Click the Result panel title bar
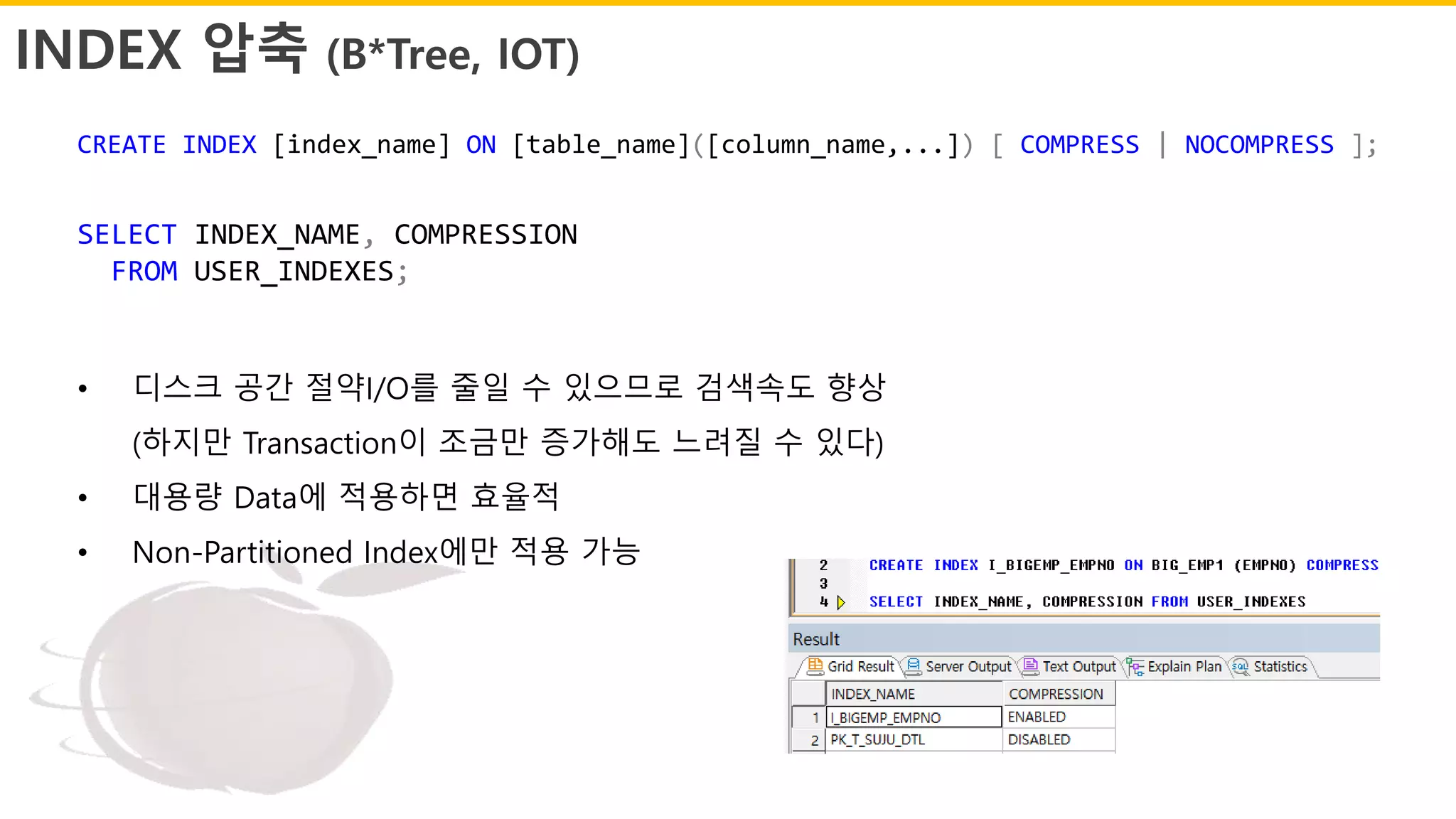1456x819 pixels. pos(1084,639)
